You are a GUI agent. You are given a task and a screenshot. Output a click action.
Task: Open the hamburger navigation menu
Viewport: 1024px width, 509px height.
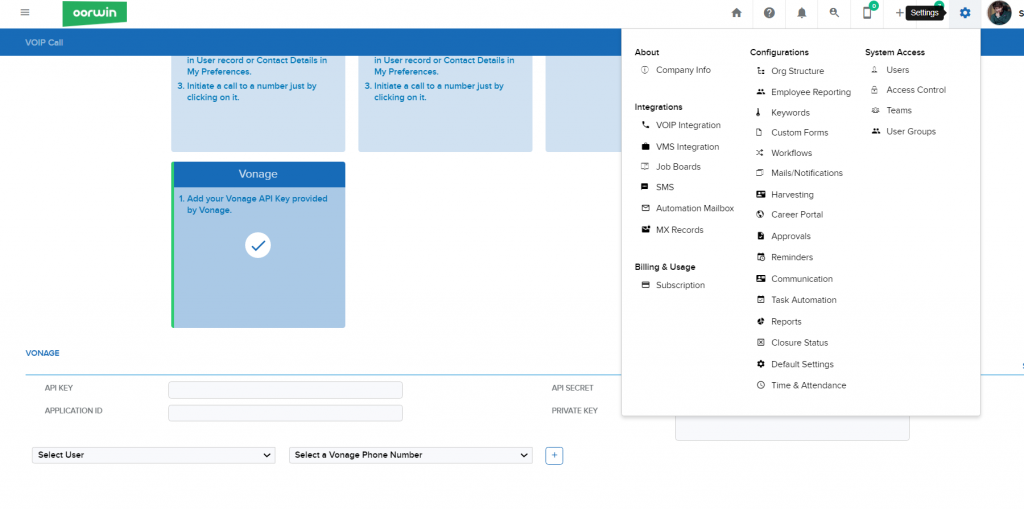25,12
